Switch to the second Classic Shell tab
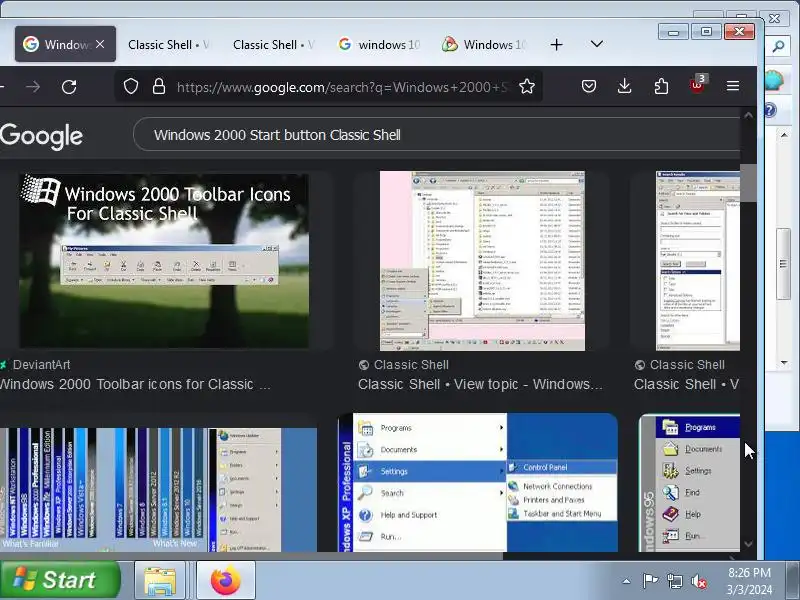 click(x=274, y=45)
